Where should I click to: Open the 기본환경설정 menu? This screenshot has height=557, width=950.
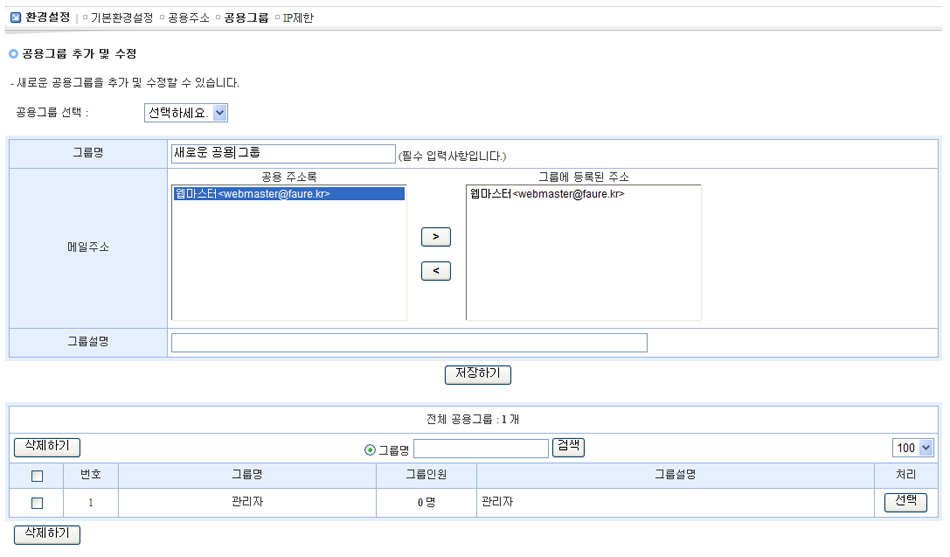(x=122, y=18)
